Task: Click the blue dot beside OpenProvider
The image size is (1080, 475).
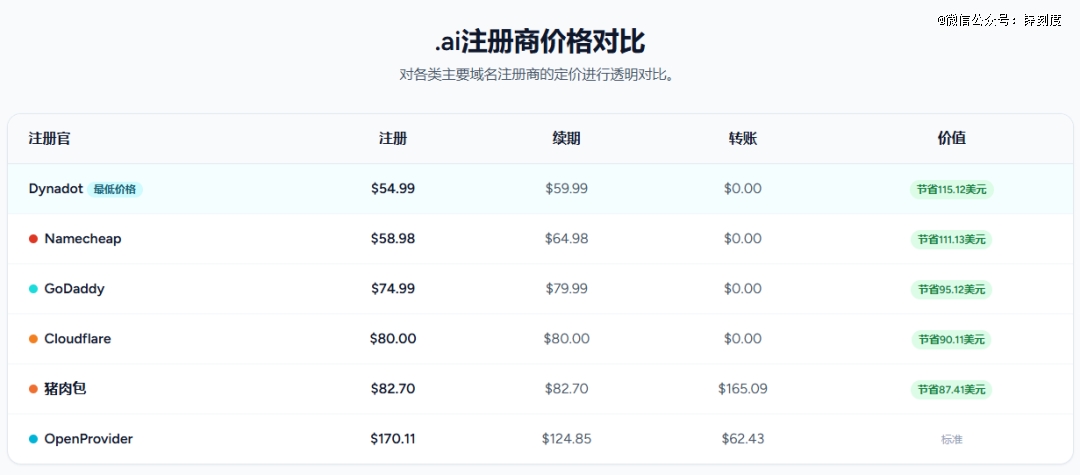Action: click(x=33, y=439)
